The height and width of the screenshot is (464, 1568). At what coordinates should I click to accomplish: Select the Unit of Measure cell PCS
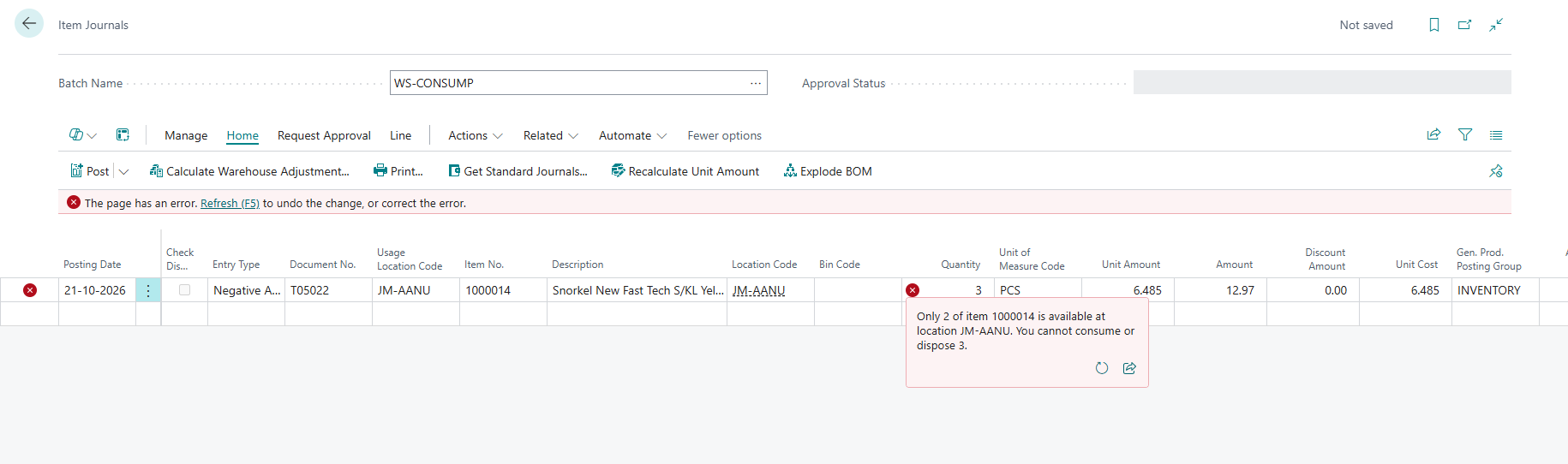tap(1038, 290)
